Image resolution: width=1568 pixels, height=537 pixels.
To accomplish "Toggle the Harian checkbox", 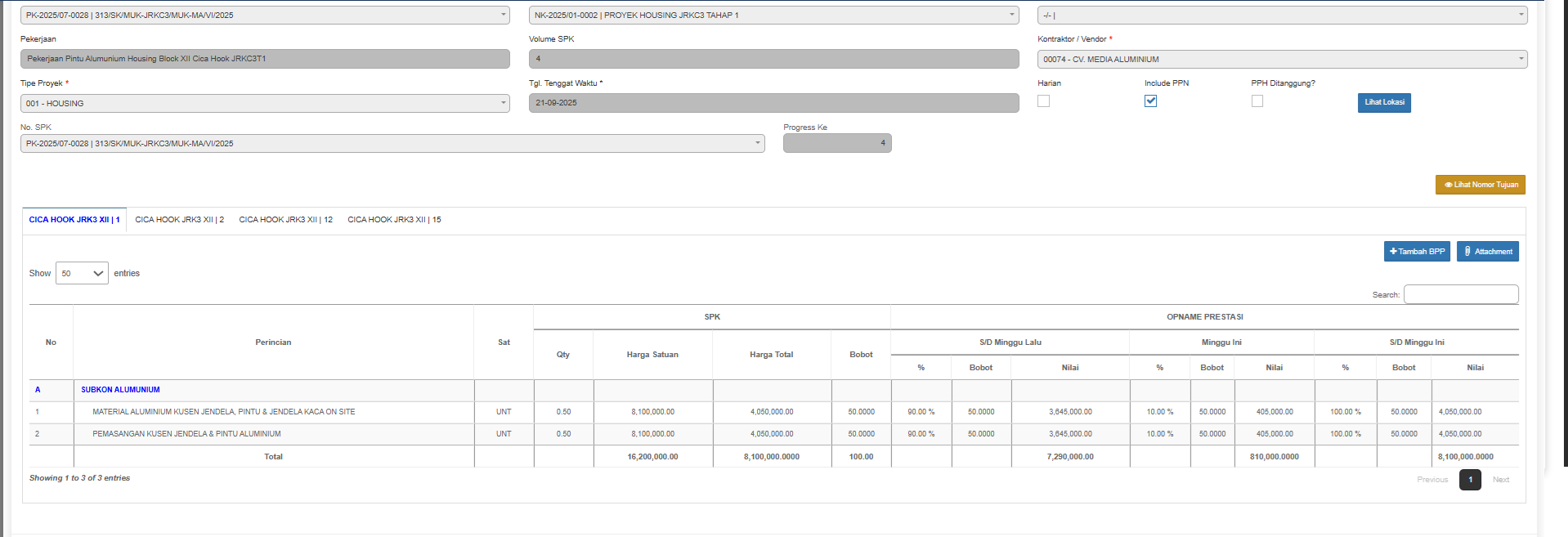I will pos(1044,101).
